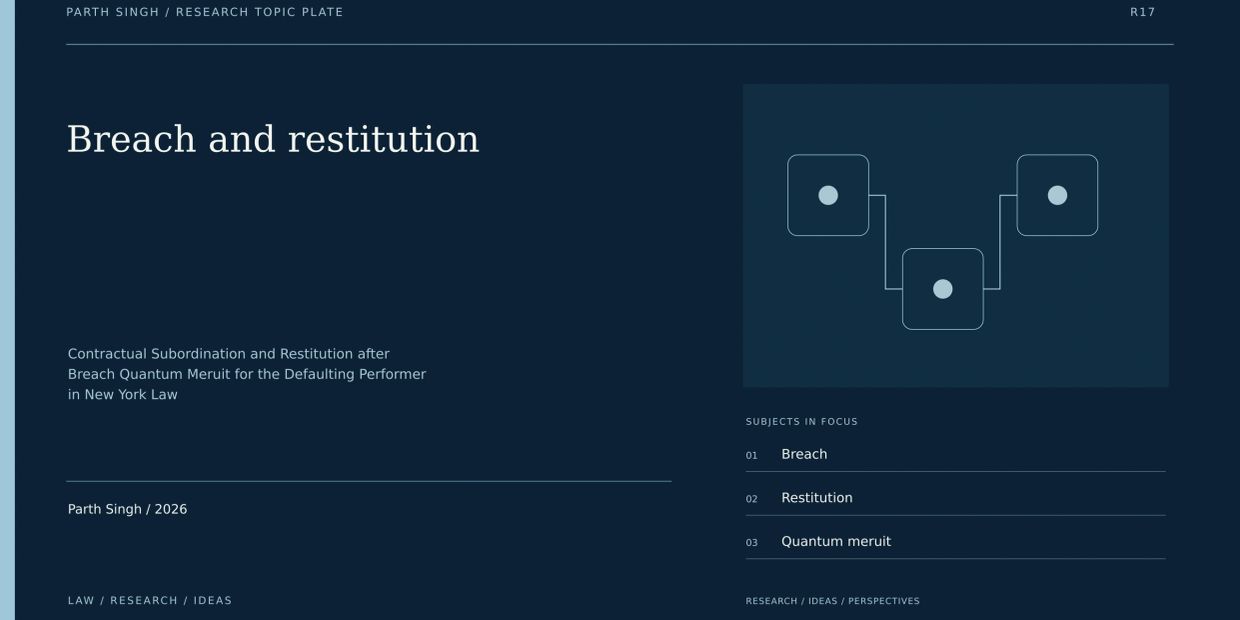The width and height of the screenshot is (1240, 620).
Task: Click the R17 plate number
Action: 1143,12
